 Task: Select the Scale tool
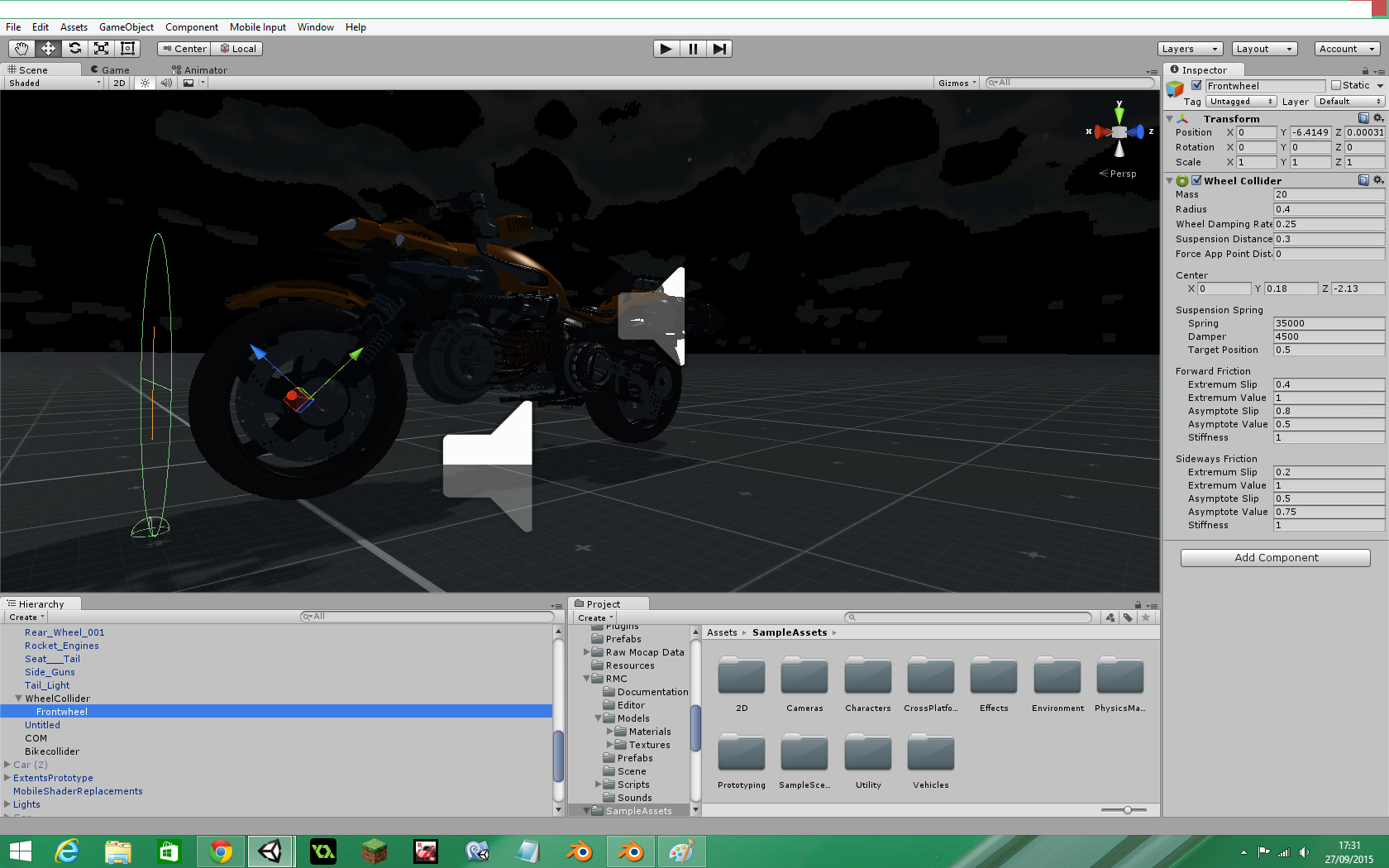point(101,49)
